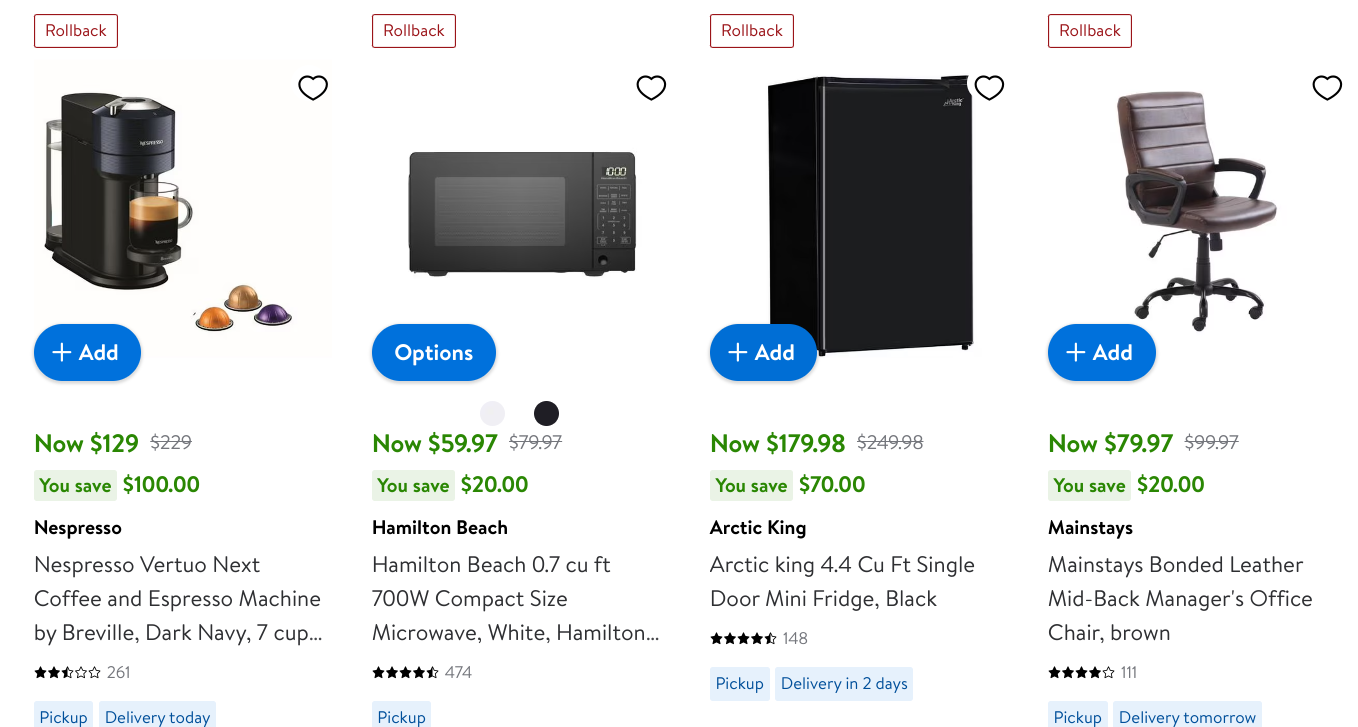Open Options for Hamilton Beach microwave

tap(433, 353)
